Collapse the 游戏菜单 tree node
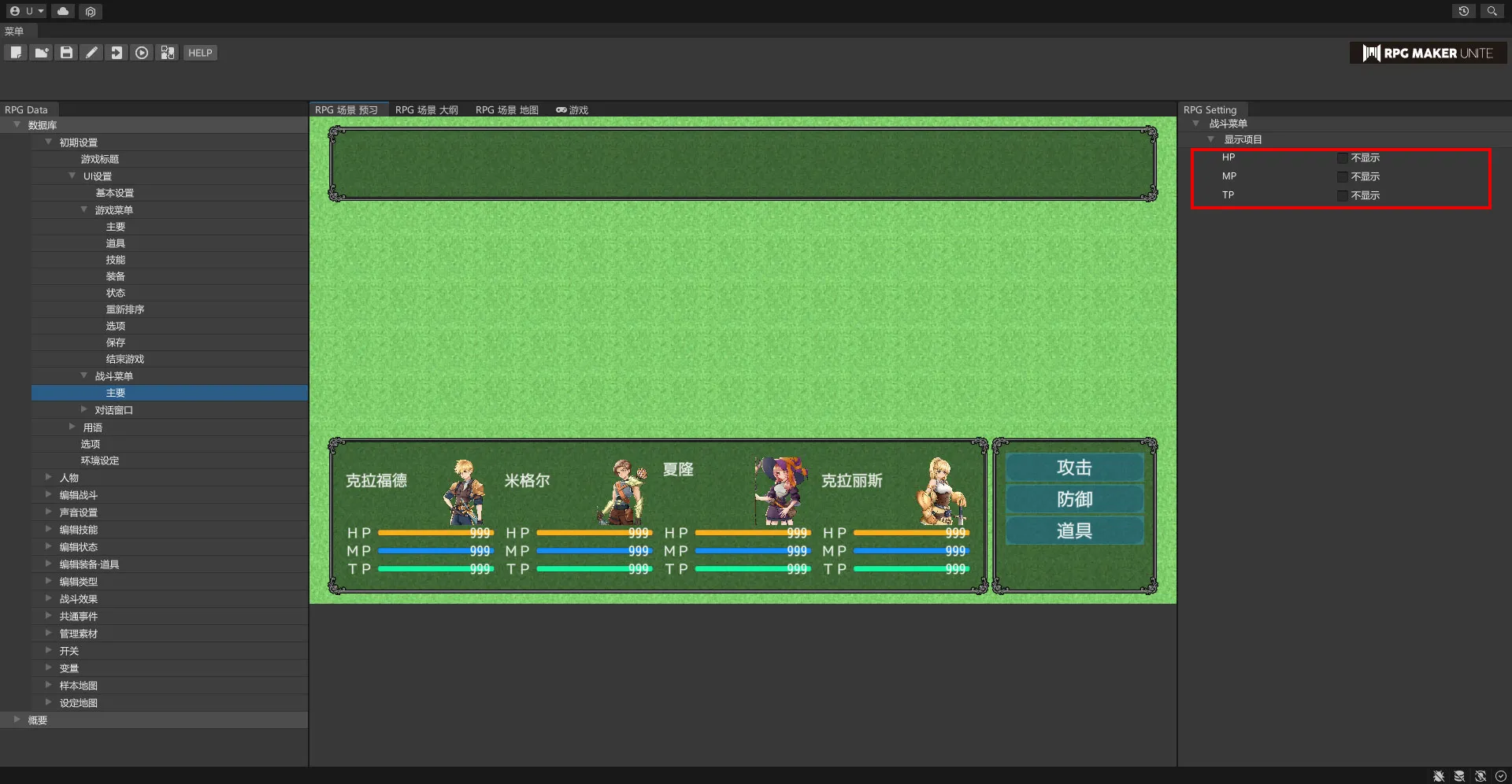Image resolution: width=1512 pixels, height=784 pixels. coord(84,209)
